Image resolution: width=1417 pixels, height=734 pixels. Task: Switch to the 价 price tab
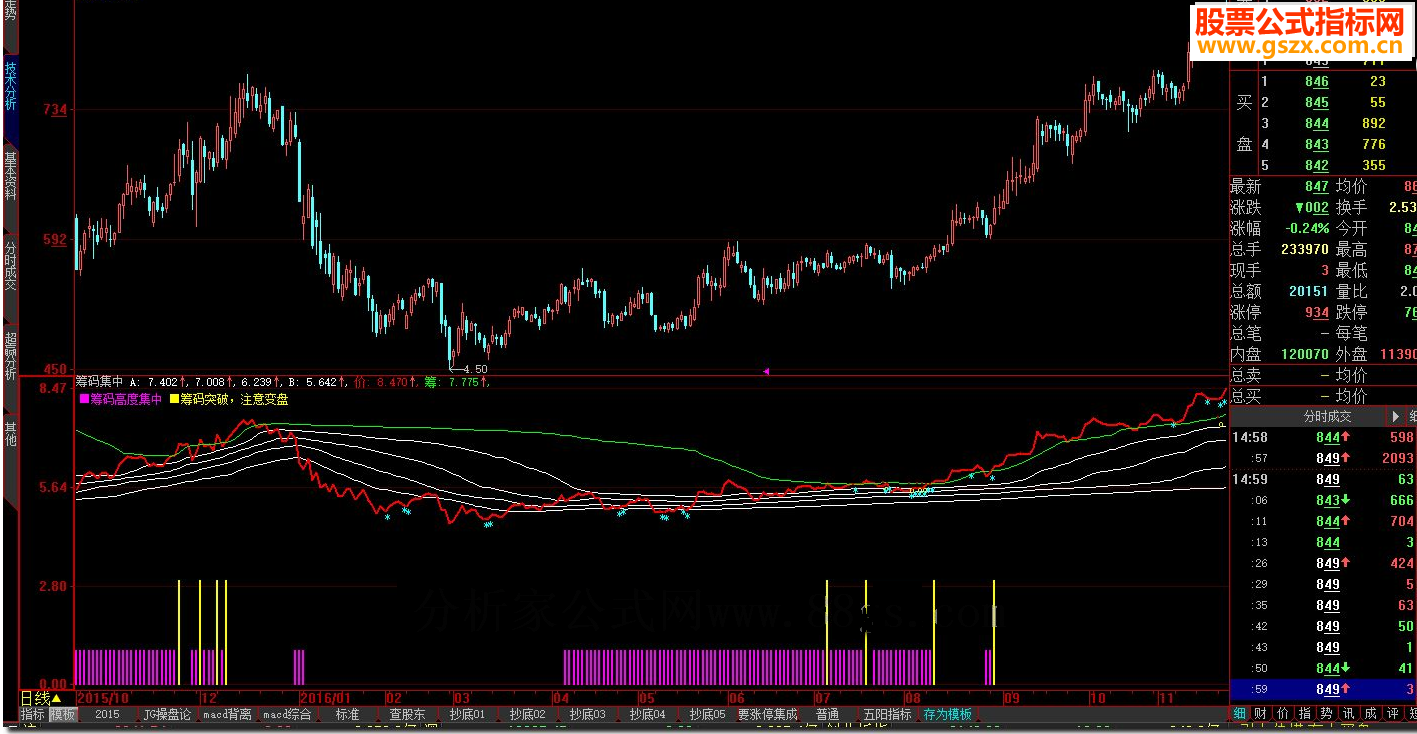[x=1282, y=713]
